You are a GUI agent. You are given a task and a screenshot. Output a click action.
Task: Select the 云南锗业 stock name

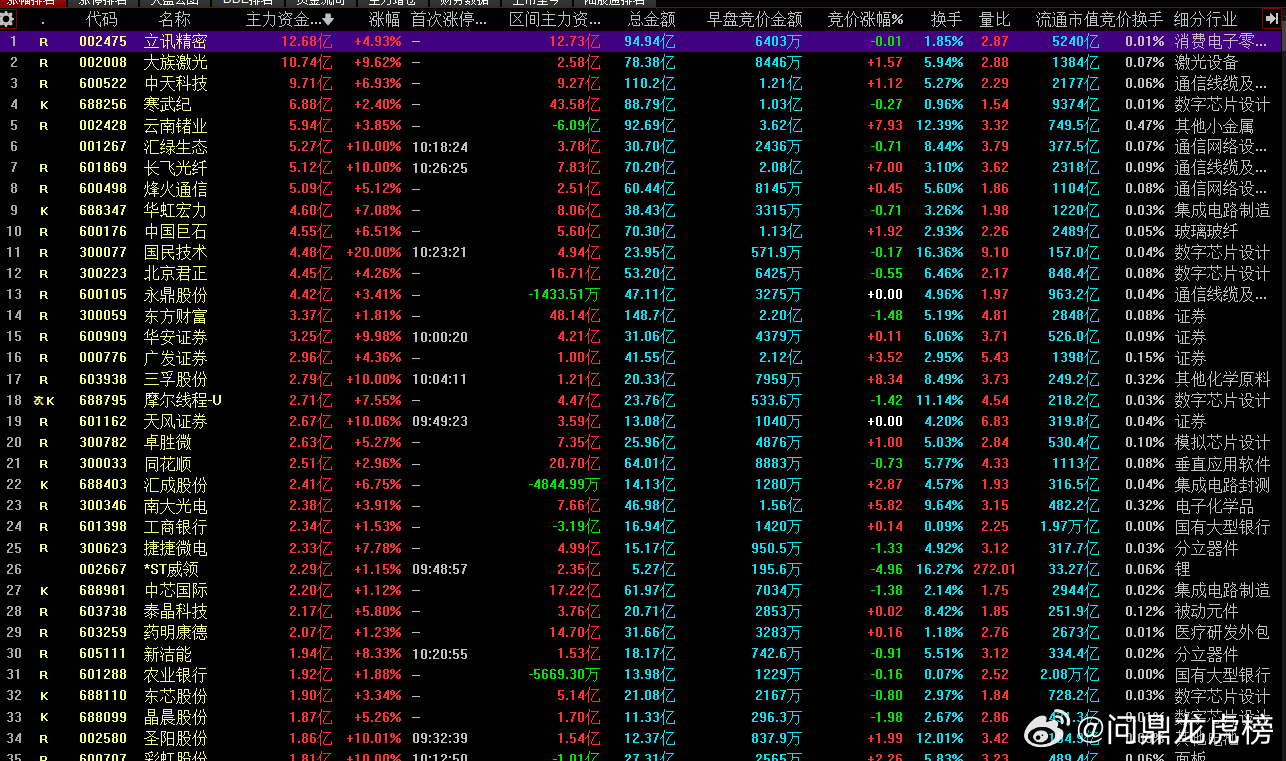(x=176, y=126)
